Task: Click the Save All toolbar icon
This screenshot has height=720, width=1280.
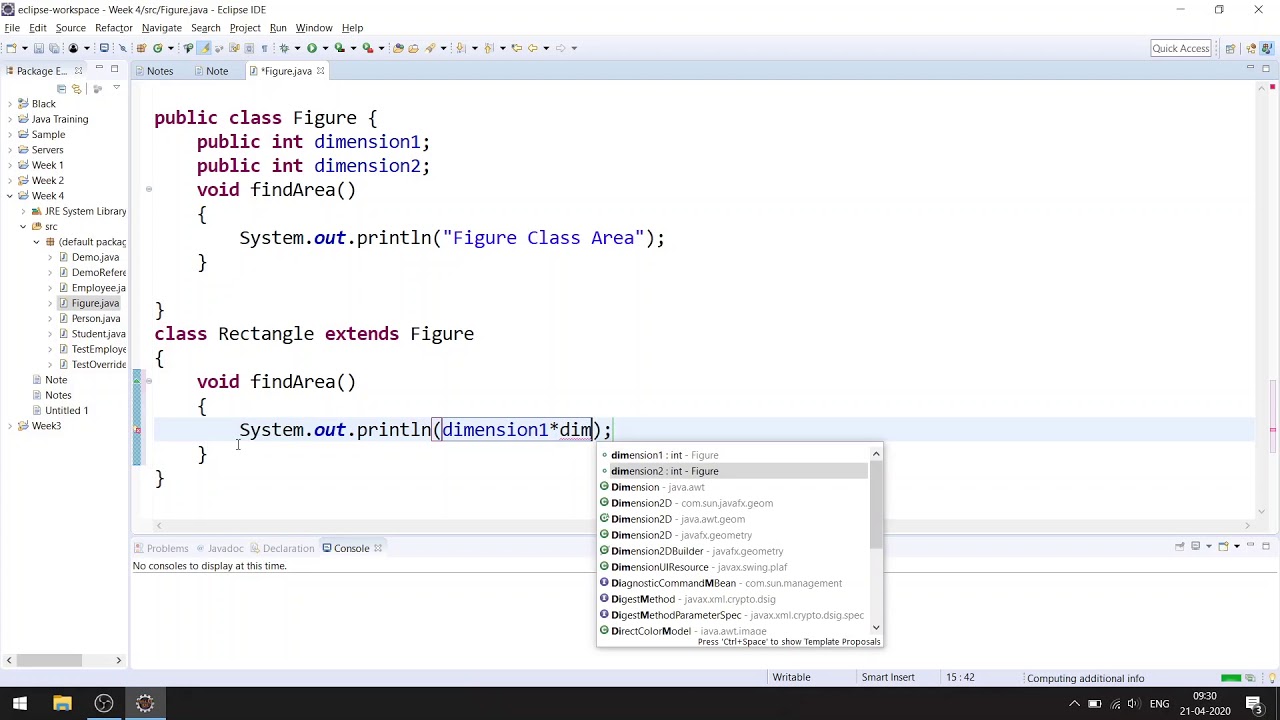Action: point(55,48)
